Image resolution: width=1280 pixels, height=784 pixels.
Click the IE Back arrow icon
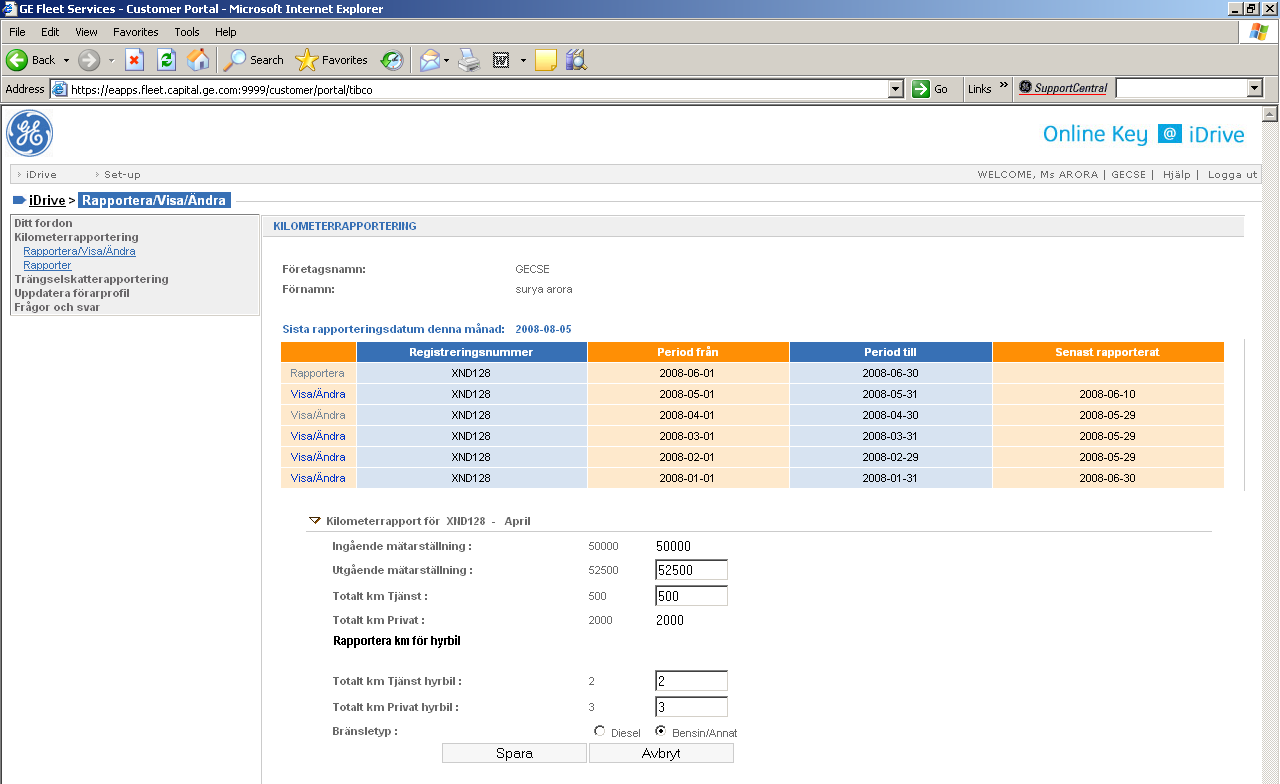tap(17, 60)
